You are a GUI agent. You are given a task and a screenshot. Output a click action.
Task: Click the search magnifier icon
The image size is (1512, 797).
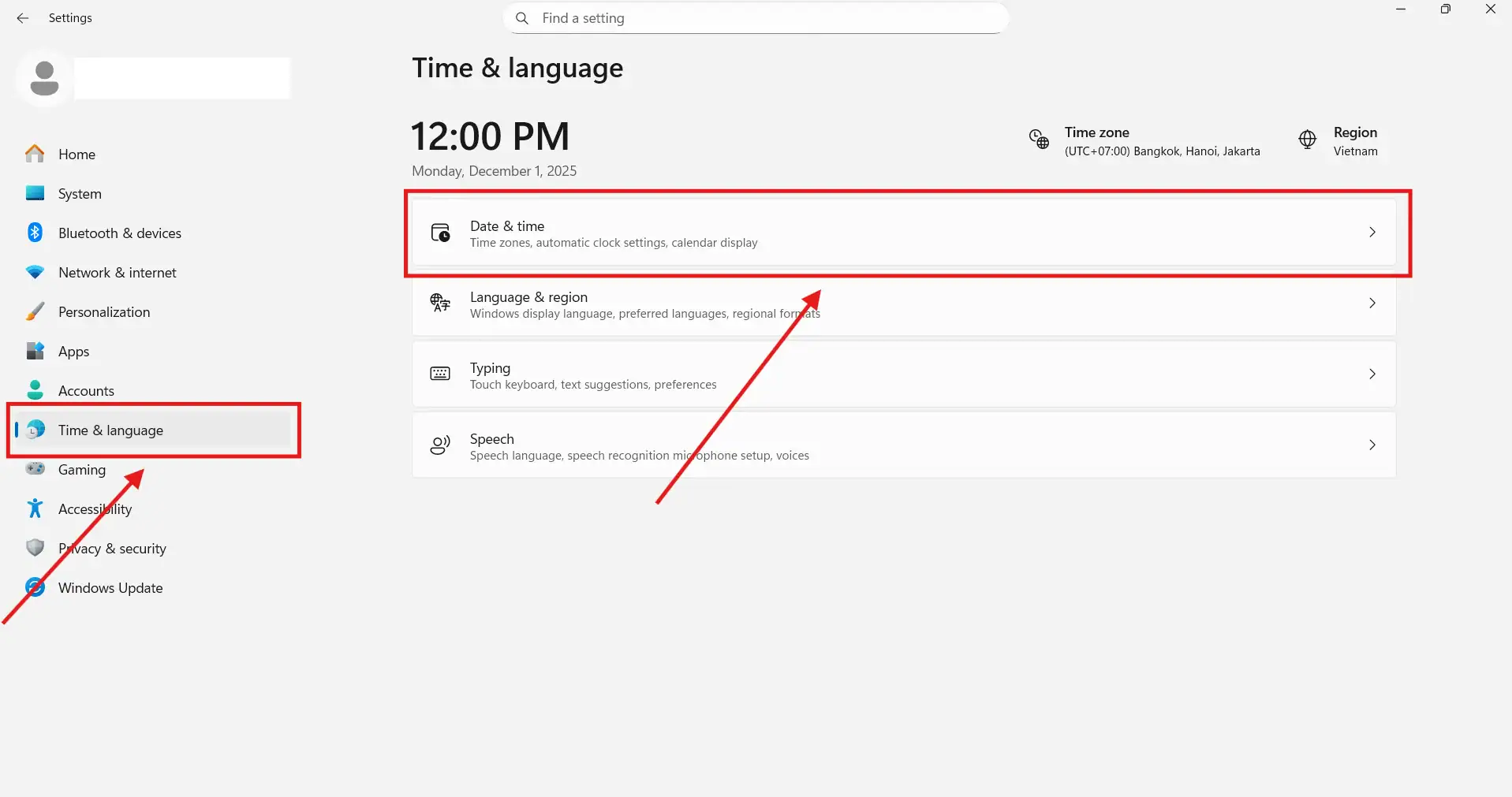(522, 18)
